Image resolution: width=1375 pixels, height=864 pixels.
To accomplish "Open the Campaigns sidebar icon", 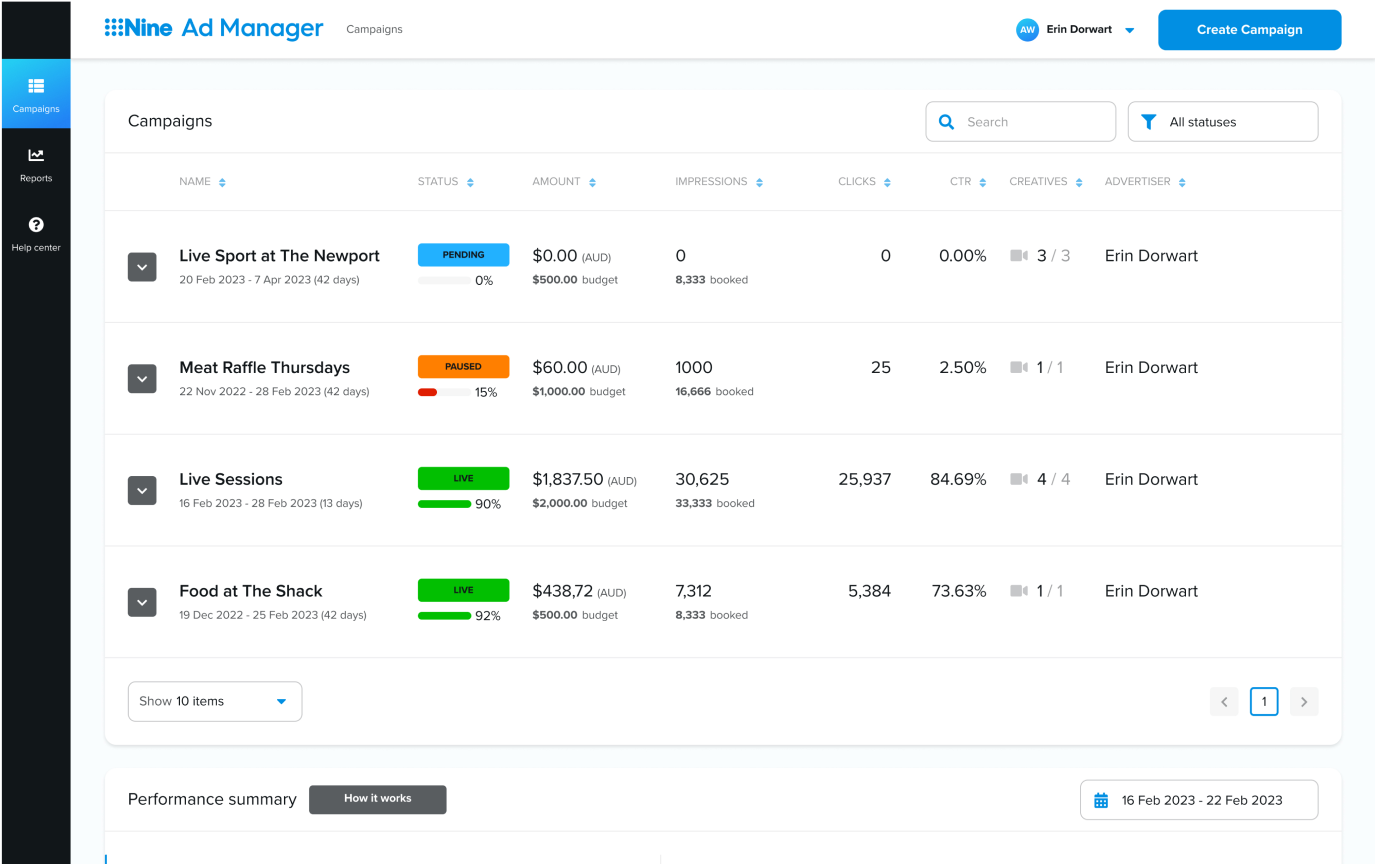I will click(36, 93).
